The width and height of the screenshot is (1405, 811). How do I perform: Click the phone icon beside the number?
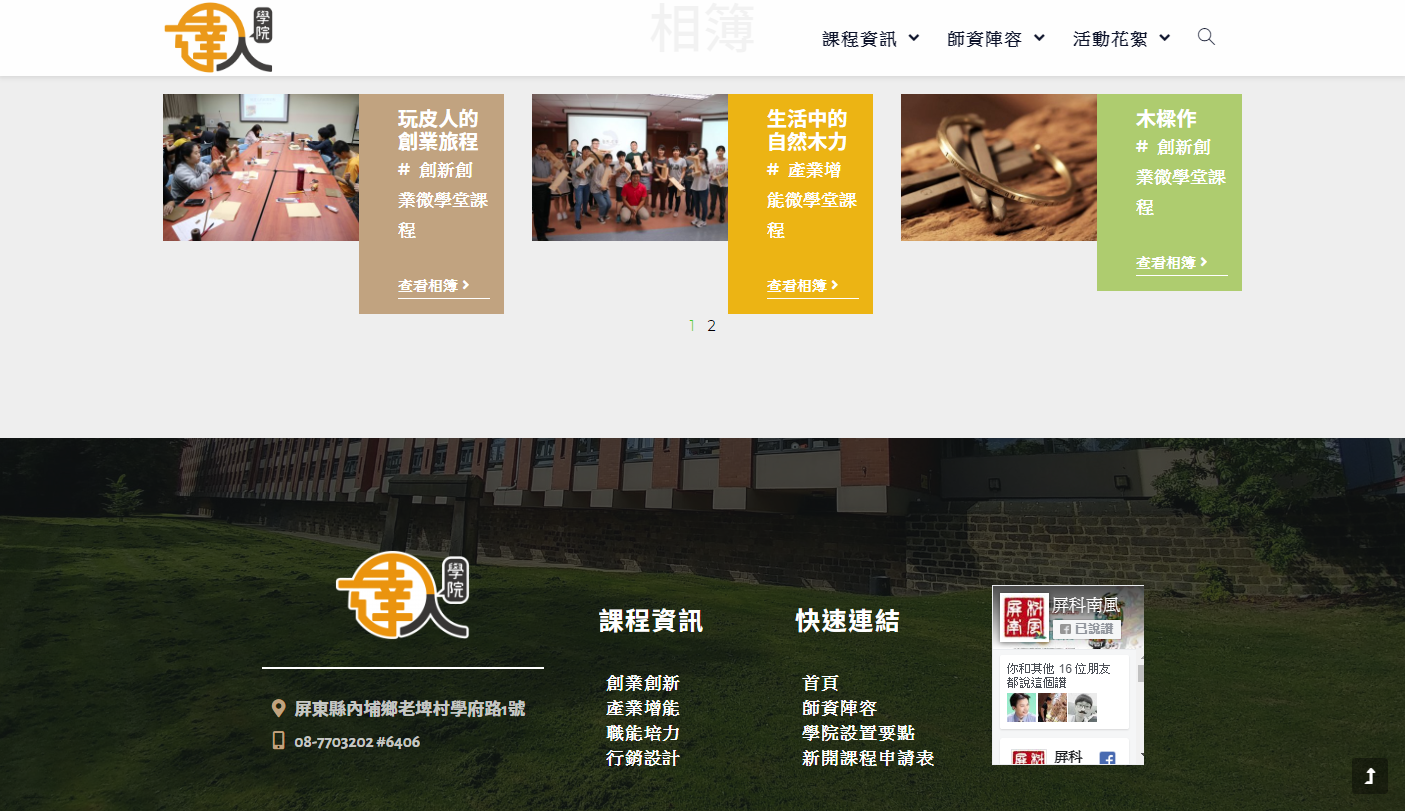click(279, 741)
